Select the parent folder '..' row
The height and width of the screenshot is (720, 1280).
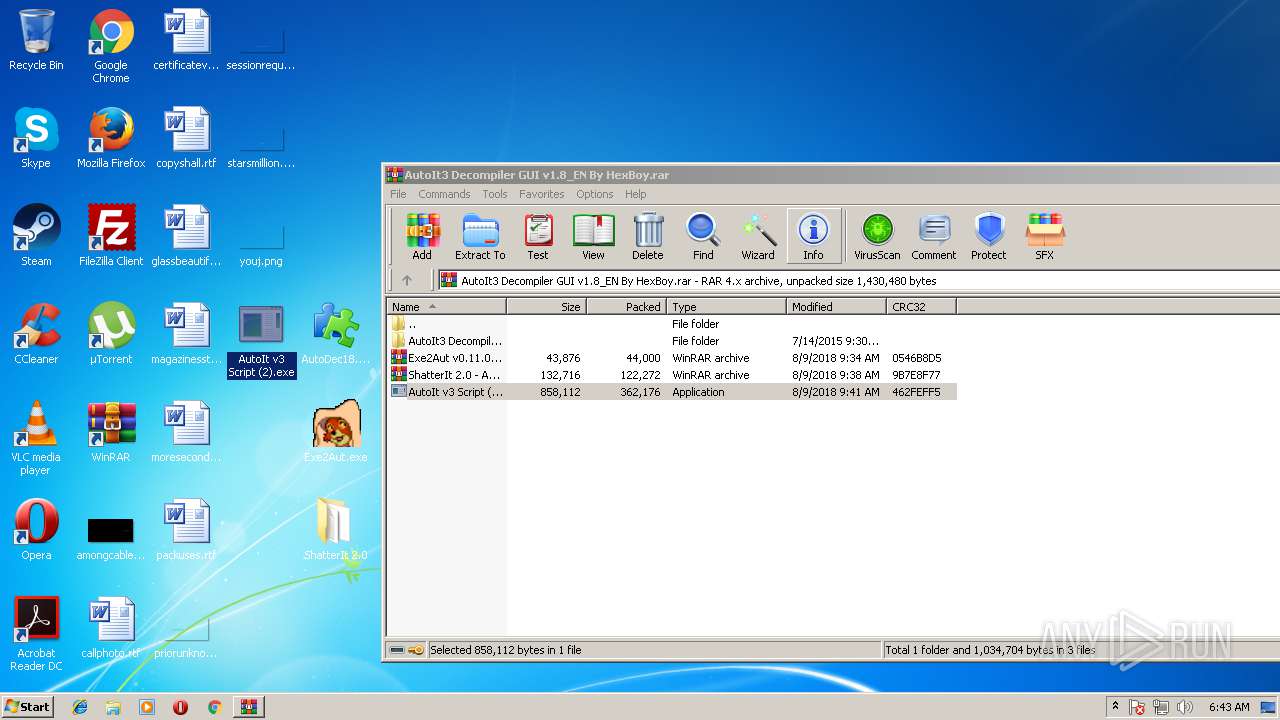[x=671, y=324]
